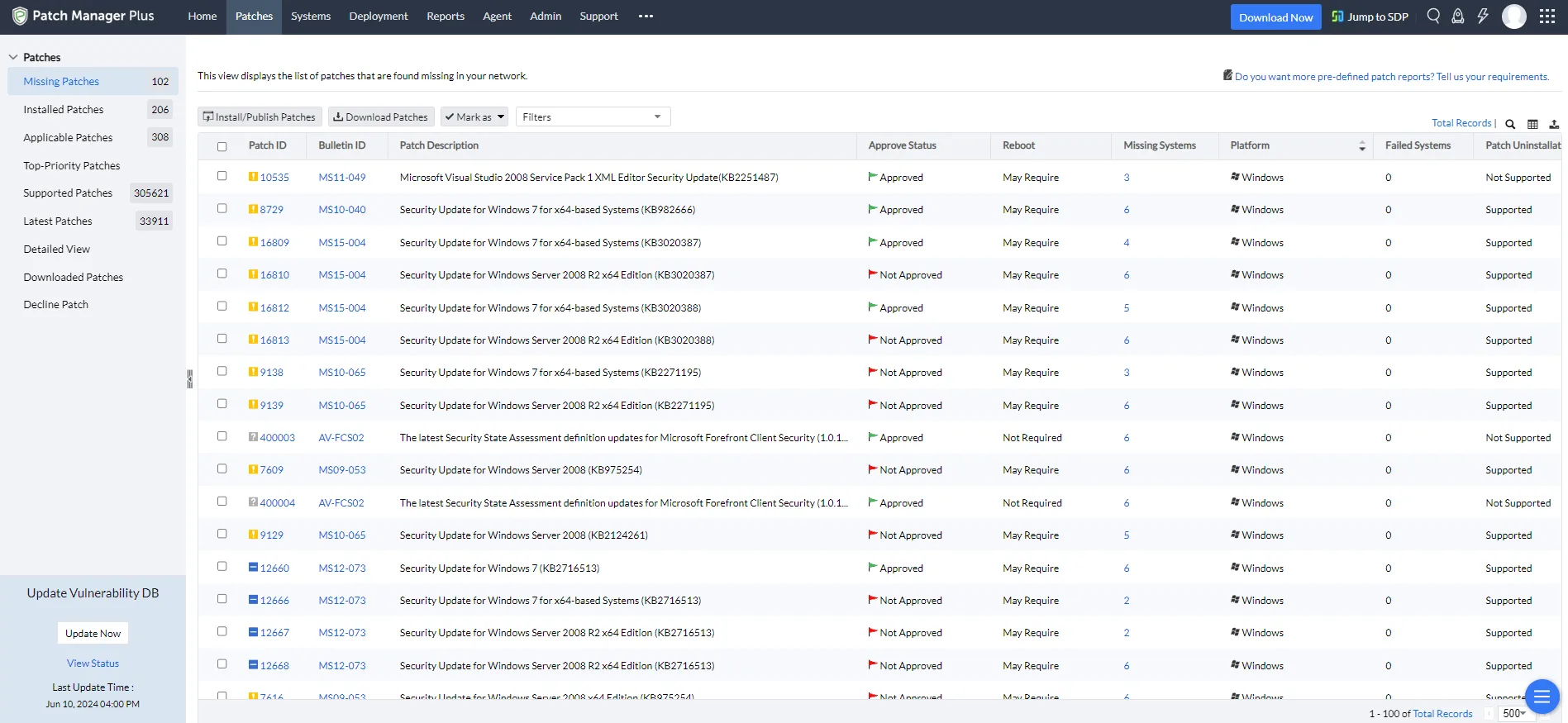The height and width of the screenshot is (723, 1568).
Task: Open the user profile avatar
Action: tap(1513, 17)
